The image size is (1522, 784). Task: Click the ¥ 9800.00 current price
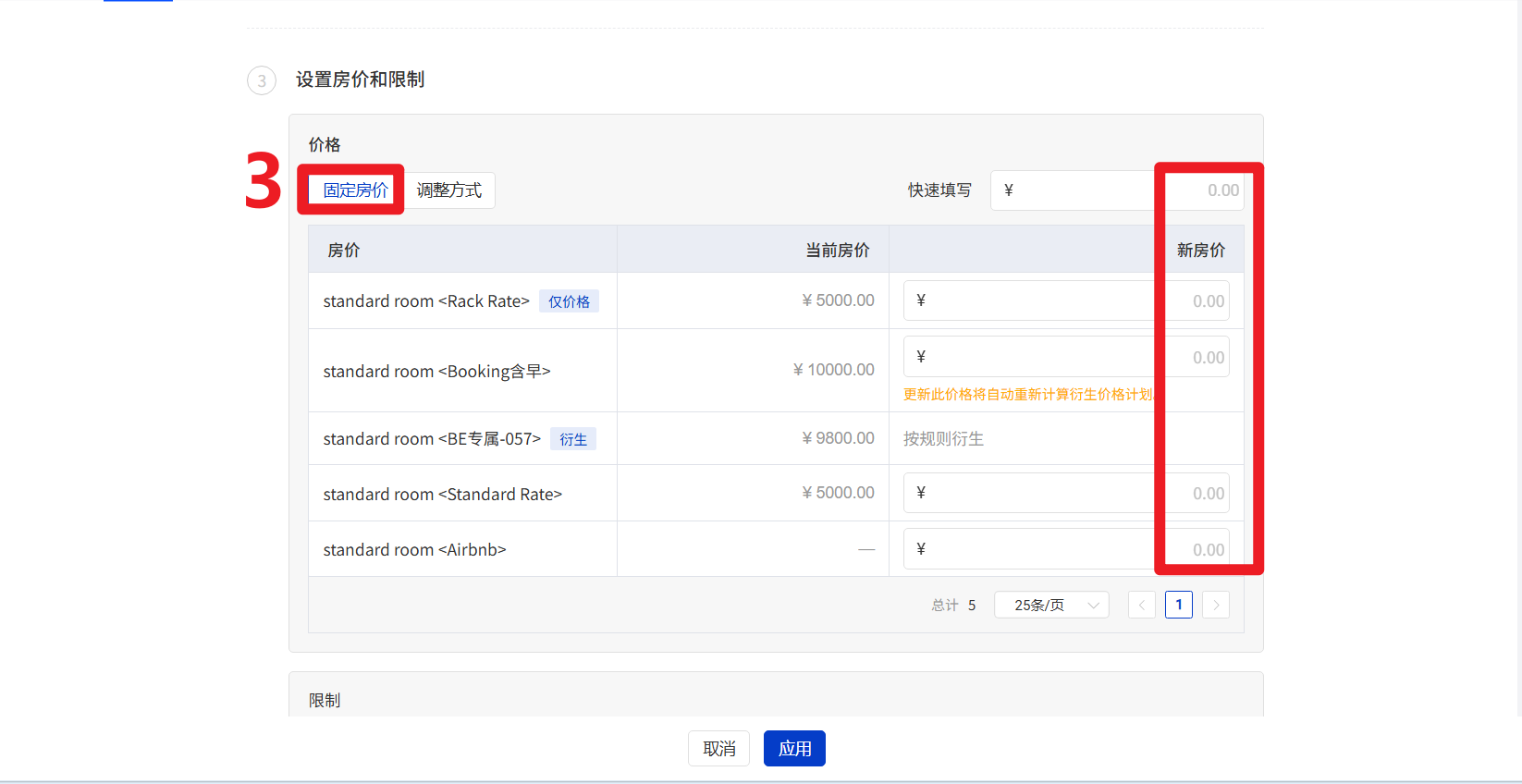tap(838, 438)
